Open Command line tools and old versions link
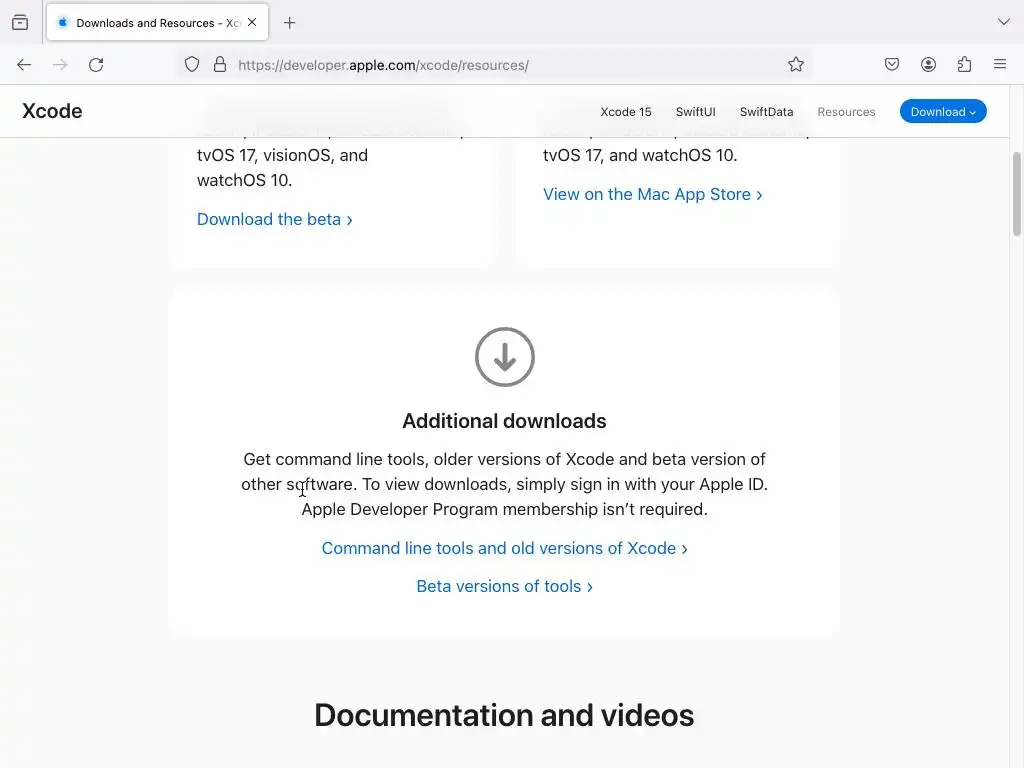The height and width of the screenshot is (768, 1024). (504, 549)
